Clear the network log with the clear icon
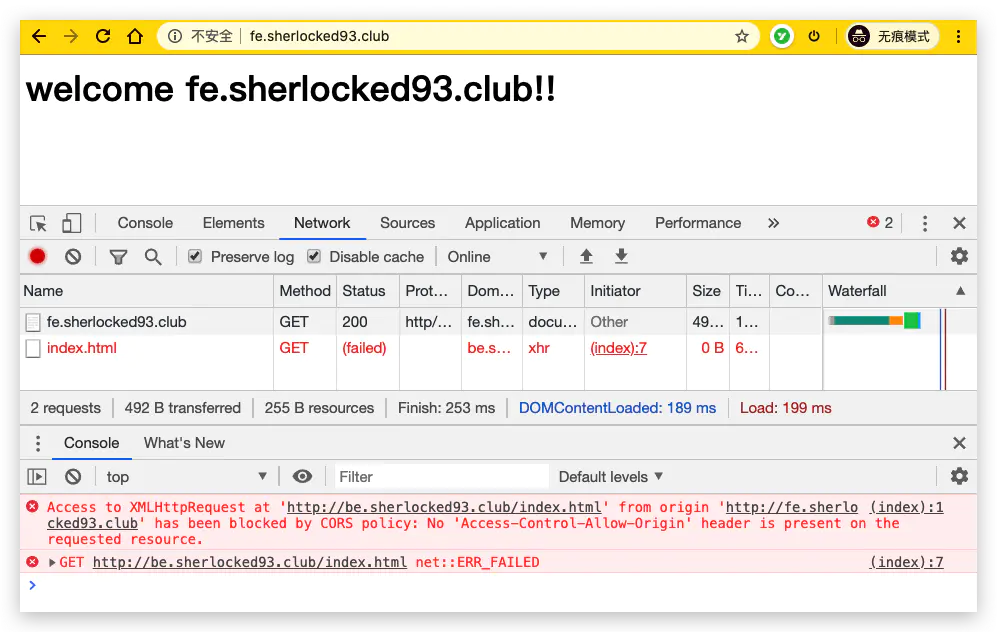The width and height of the screenshot is (997, 632). click(x=73, y=256)
